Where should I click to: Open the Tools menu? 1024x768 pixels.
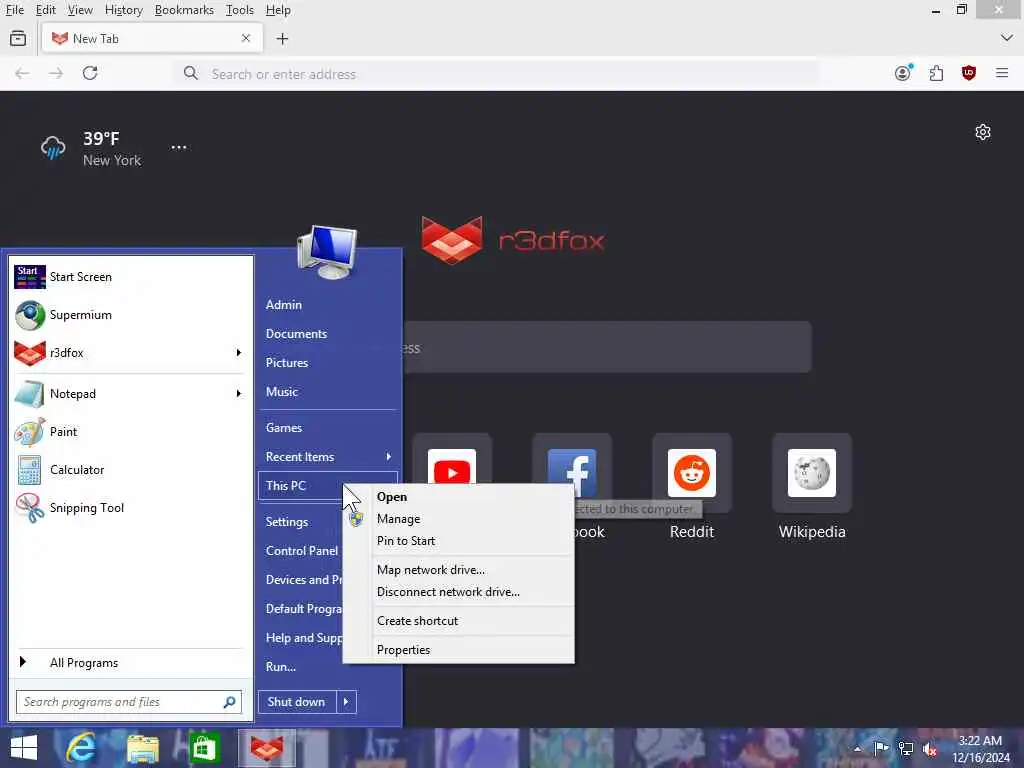coord(240,10)
